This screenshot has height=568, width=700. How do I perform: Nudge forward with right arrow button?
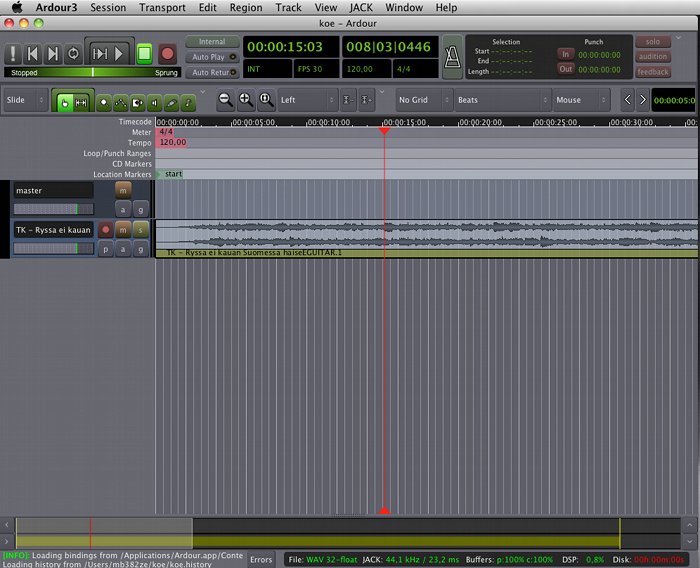click(x=643, y=100)
